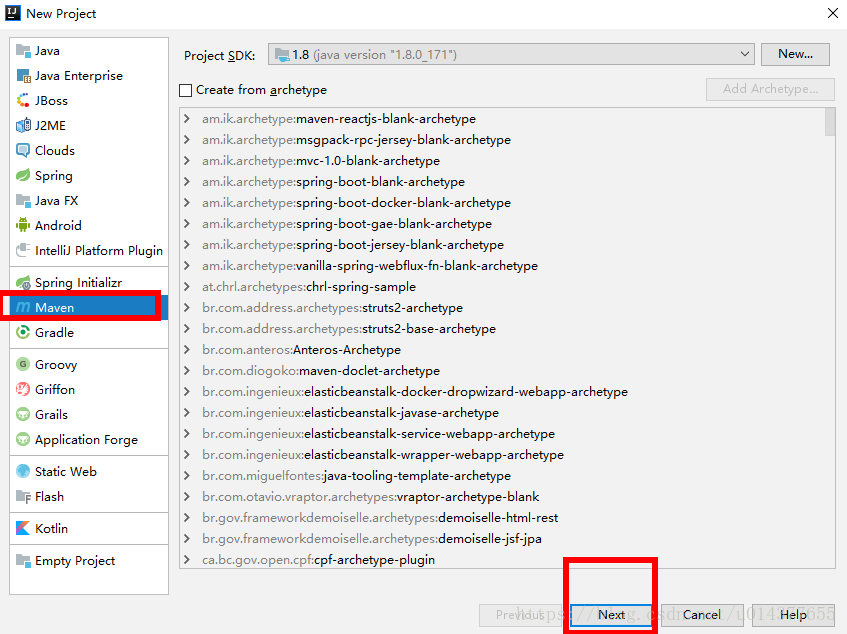Select struts2-base-archetype row
Screen dimensions: 847x634
pos(502,328)
